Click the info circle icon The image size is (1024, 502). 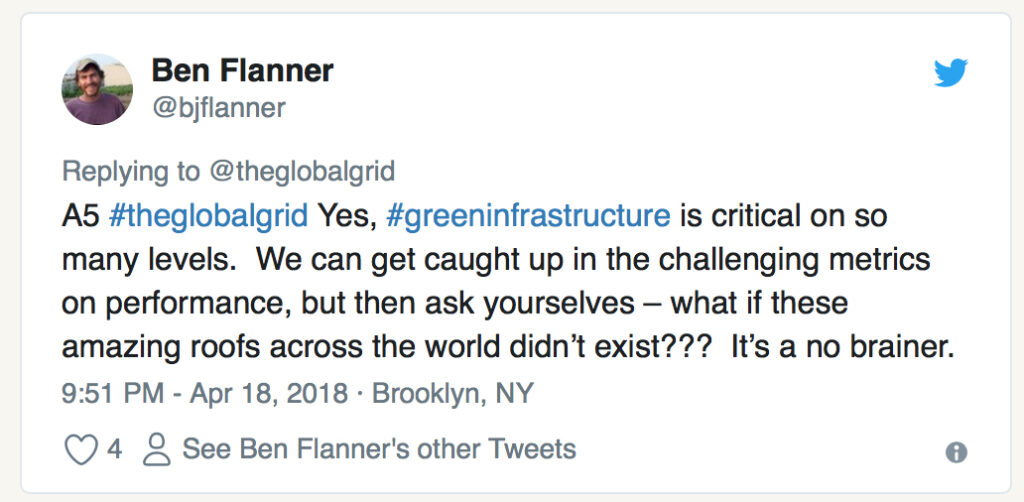click(956, 452)
